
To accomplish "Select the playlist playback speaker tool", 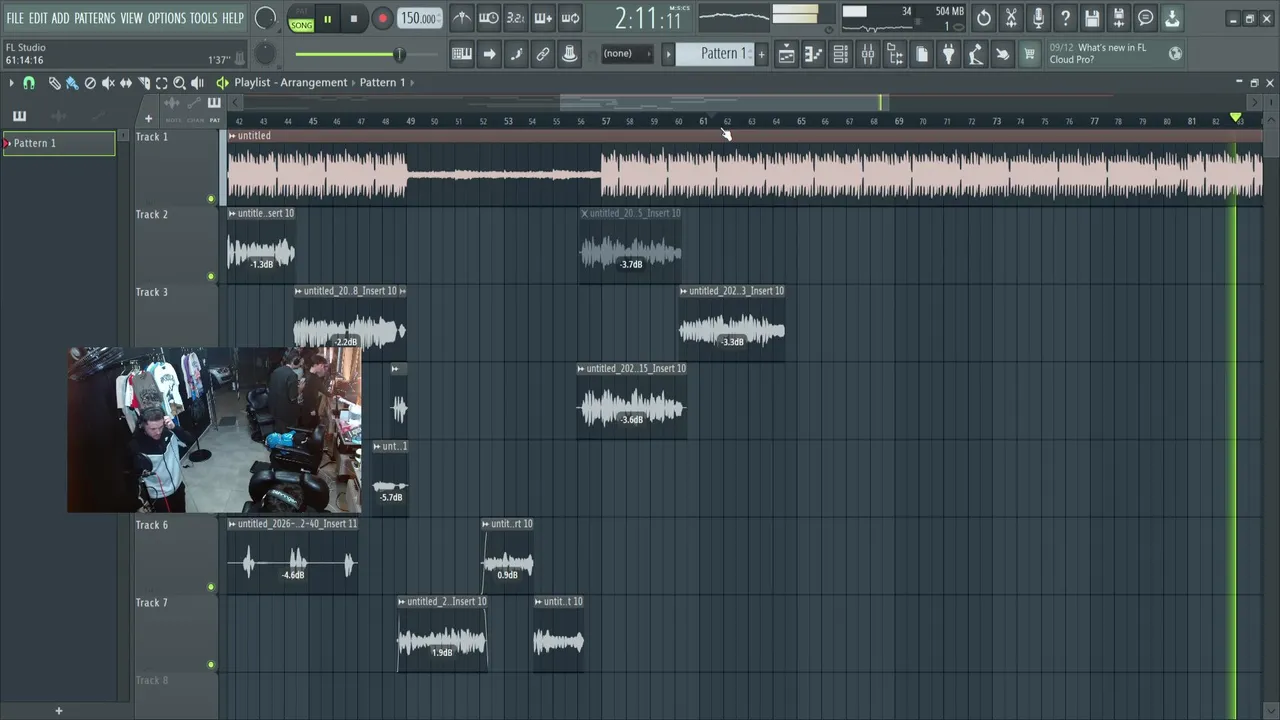I will click(x=197, y=83).
